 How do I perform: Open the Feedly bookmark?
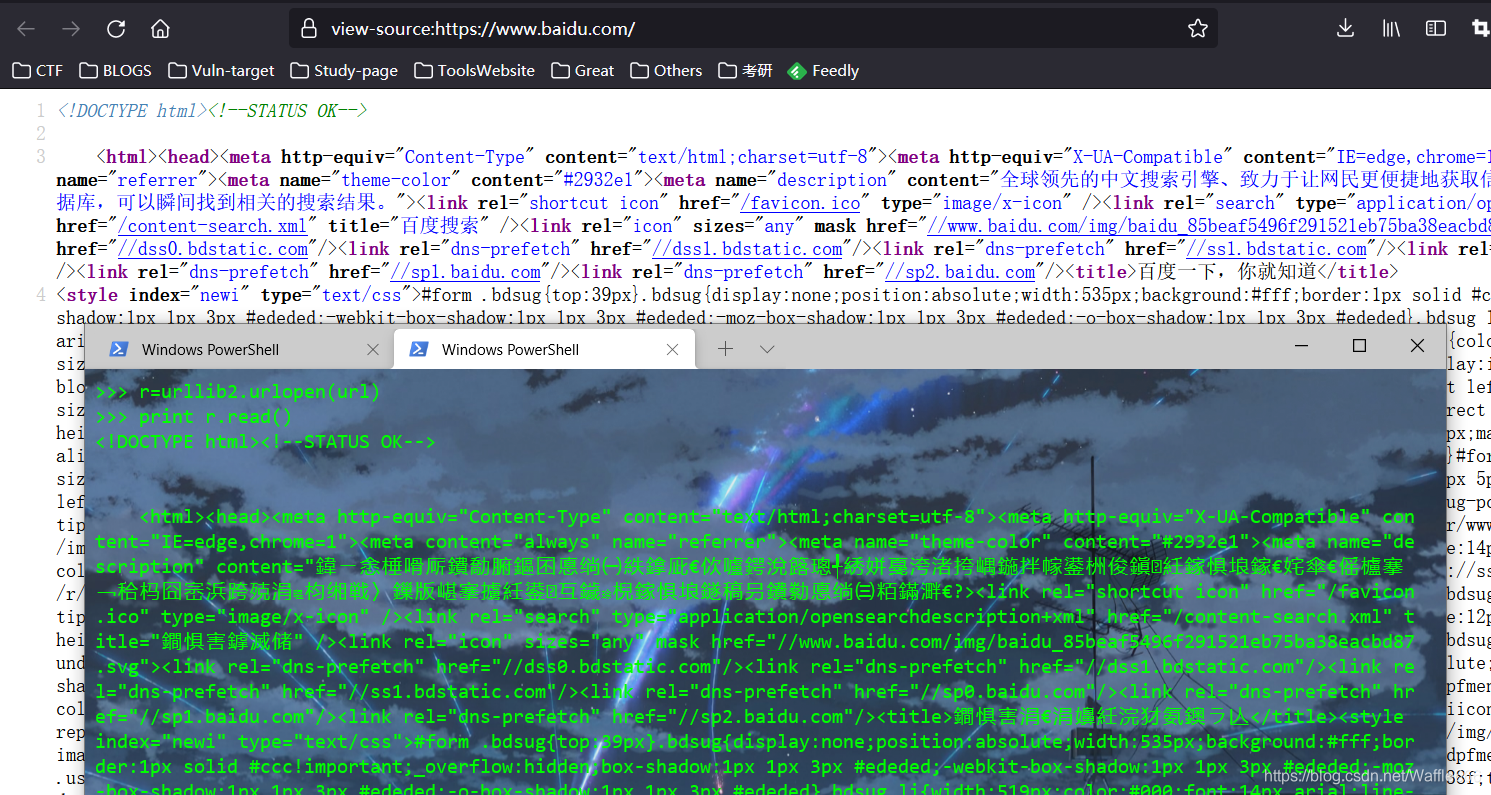point(824,71)
